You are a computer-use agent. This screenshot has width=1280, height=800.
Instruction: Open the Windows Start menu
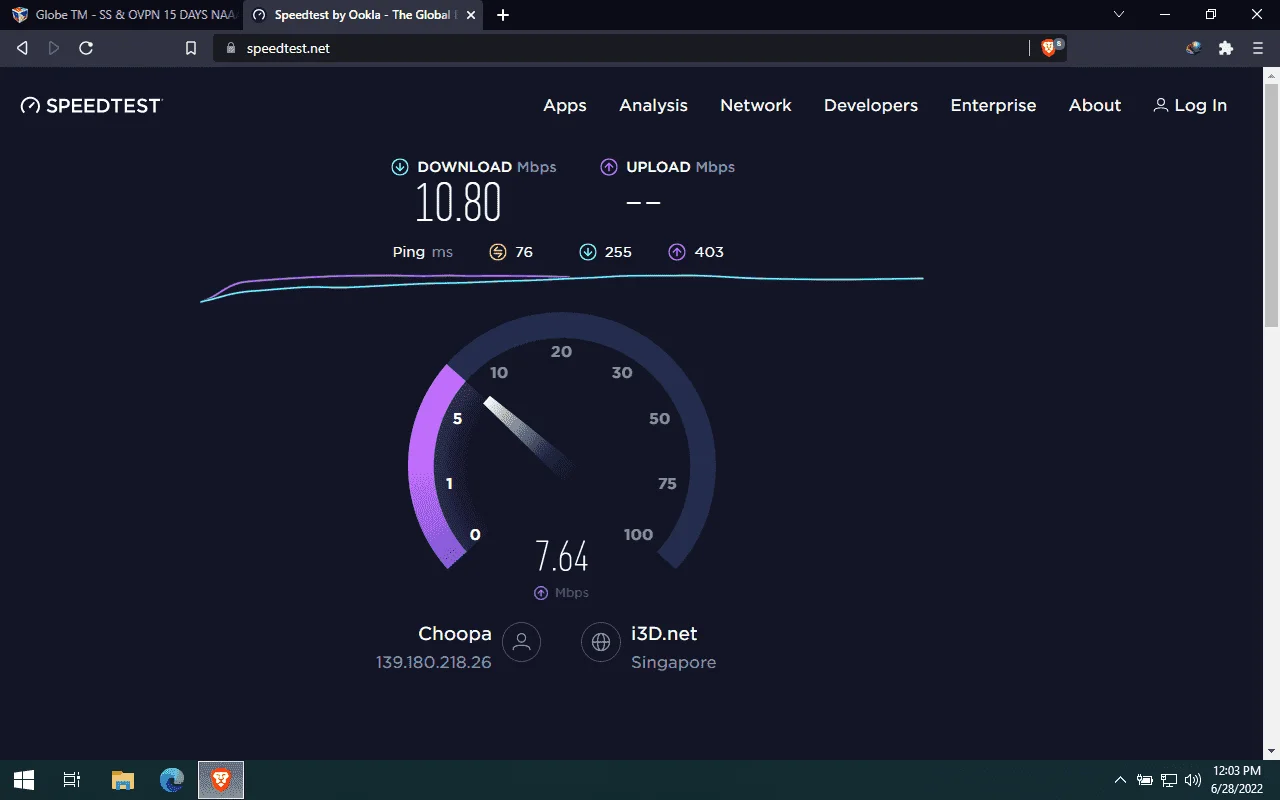click(x=24, y=780)
